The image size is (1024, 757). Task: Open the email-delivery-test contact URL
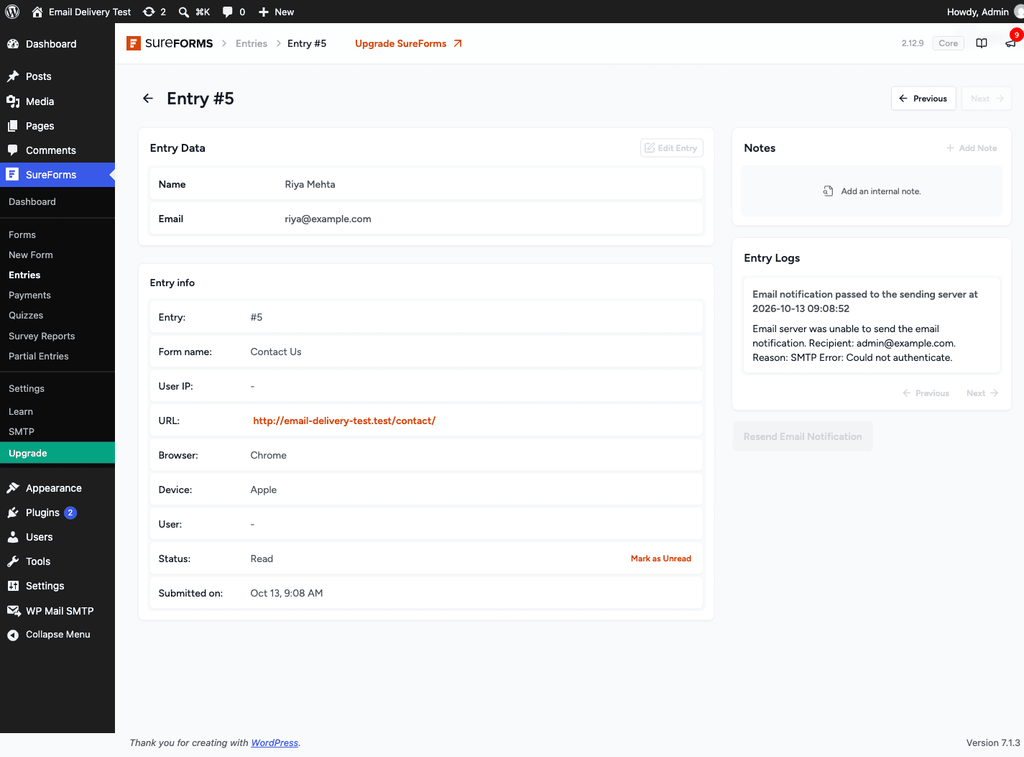point(344,421)
